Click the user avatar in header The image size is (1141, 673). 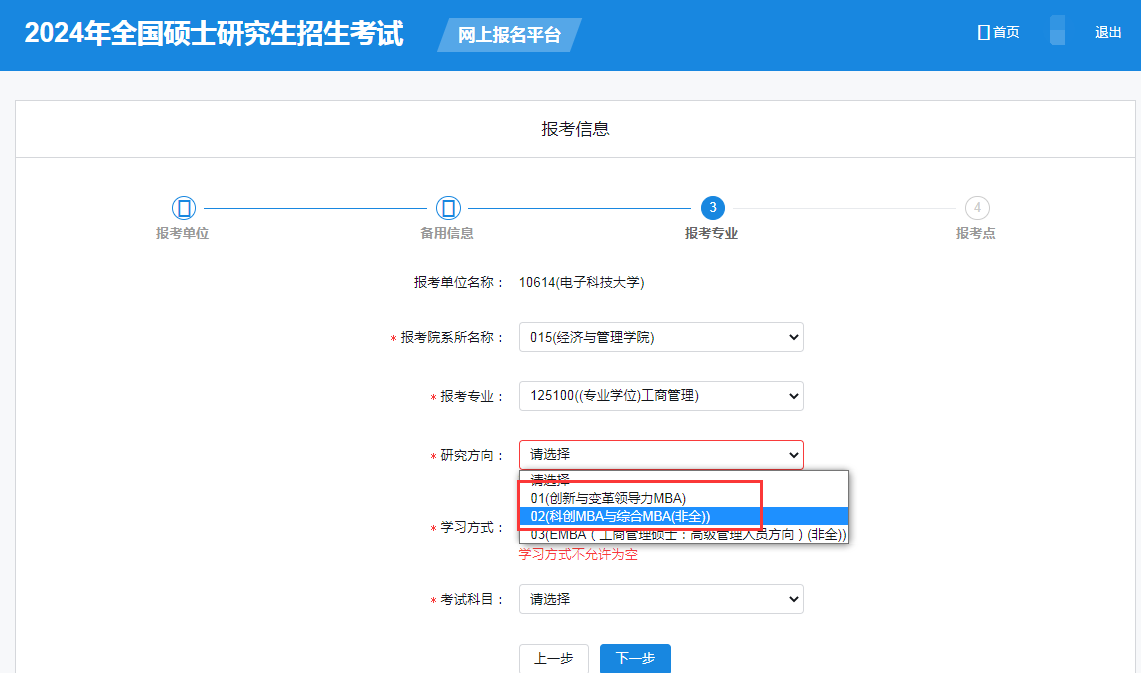tap(1057, 31)
